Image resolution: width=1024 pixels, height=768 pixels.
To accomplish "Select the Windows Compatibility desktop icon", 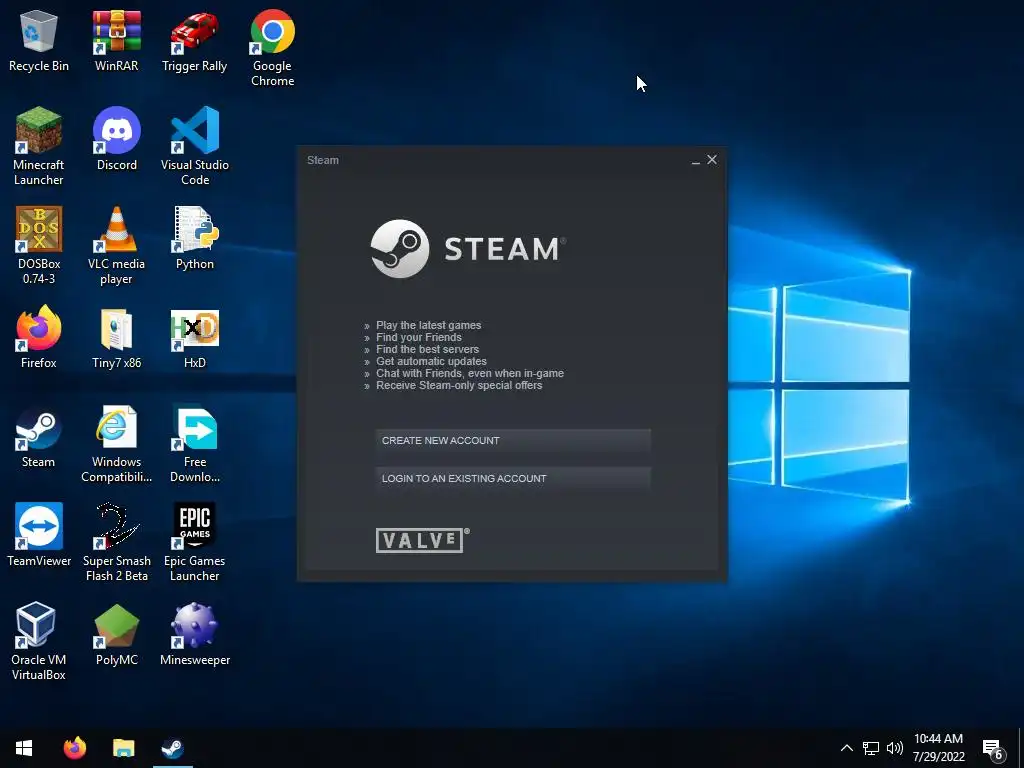I will click(116, 444).
